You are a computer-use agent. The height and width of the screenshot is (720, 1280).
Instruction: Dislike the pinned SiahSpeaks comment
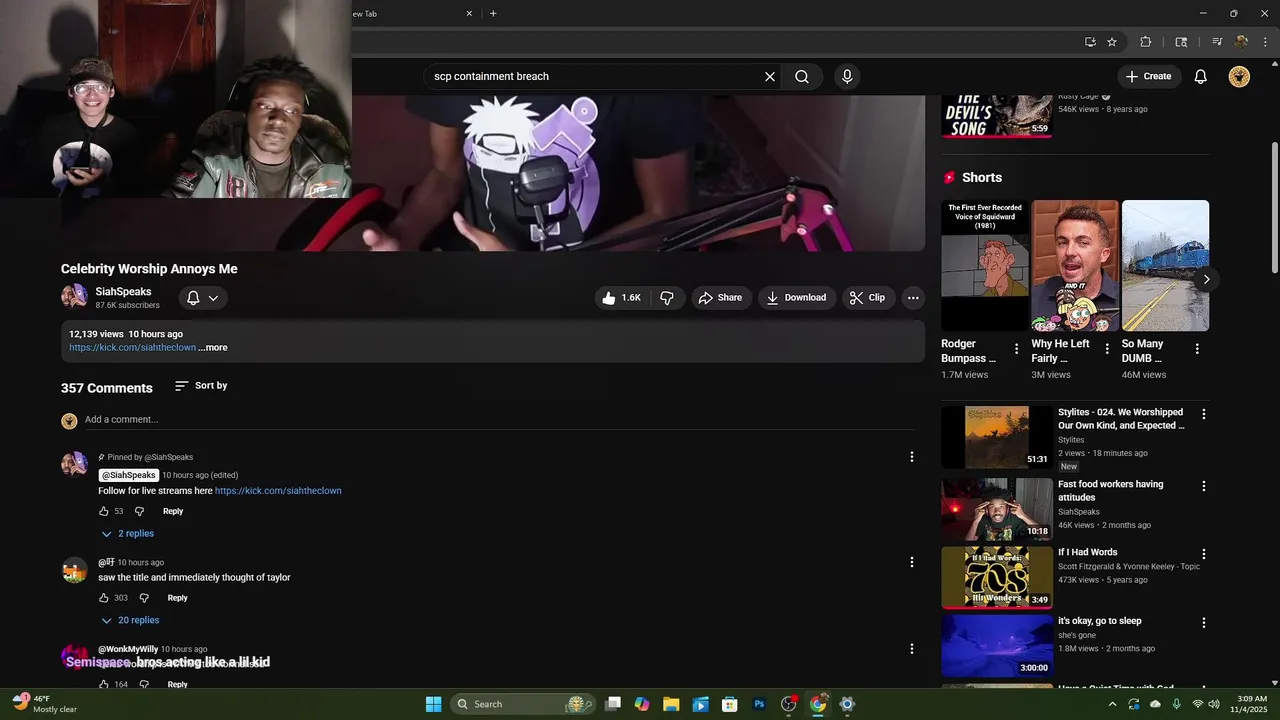(x=139, y=511)
